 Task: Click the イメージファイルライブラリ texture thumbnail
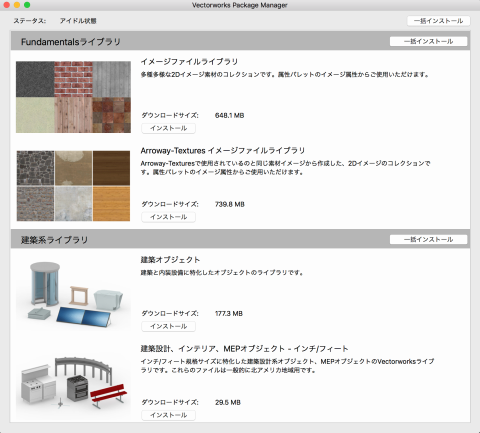pyautogui.click(x=73, y=97)
